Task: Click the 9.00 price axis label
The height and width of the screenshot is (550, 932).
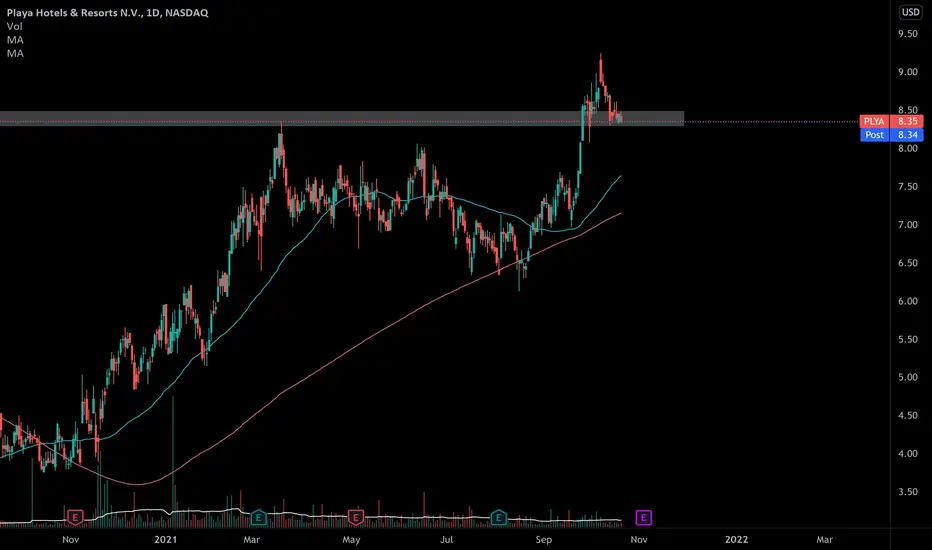Action: tap(908, 72)
